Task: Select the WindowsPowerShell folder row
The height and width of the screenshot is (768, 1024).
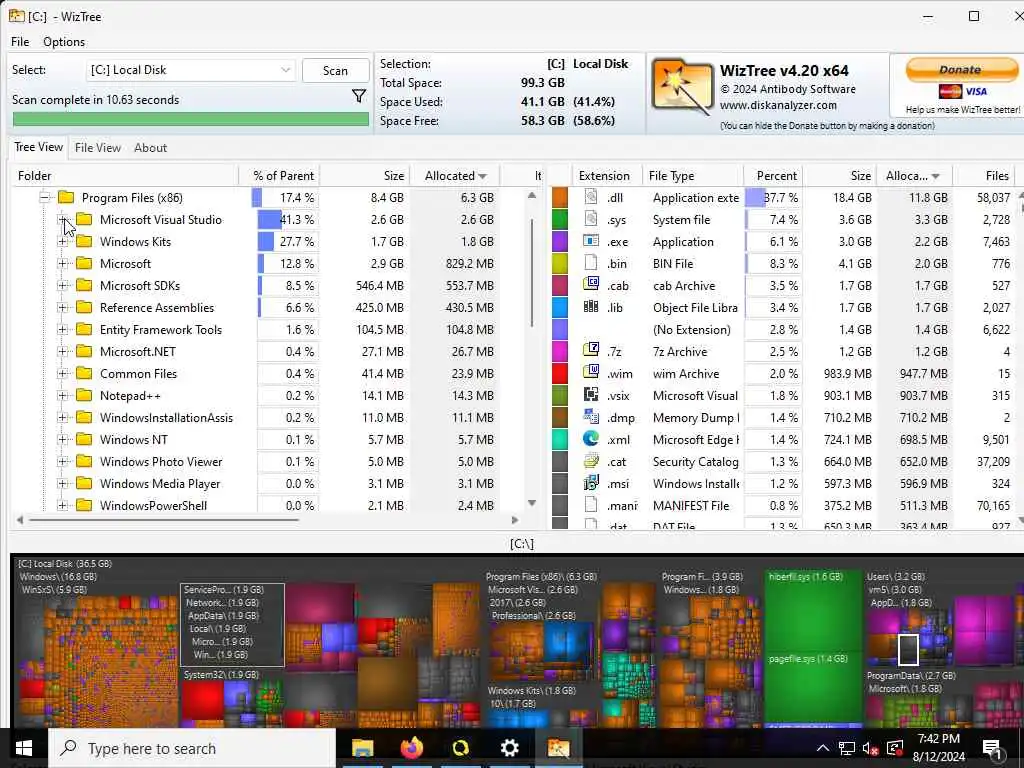Action: (153, 505)
